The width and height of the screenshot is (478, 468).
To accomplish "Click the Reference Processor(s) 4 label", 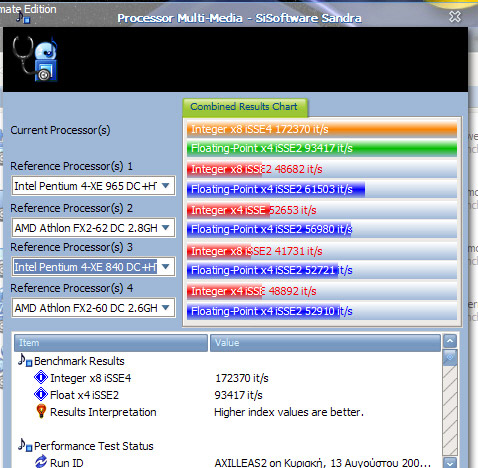I will click(71, 288).
